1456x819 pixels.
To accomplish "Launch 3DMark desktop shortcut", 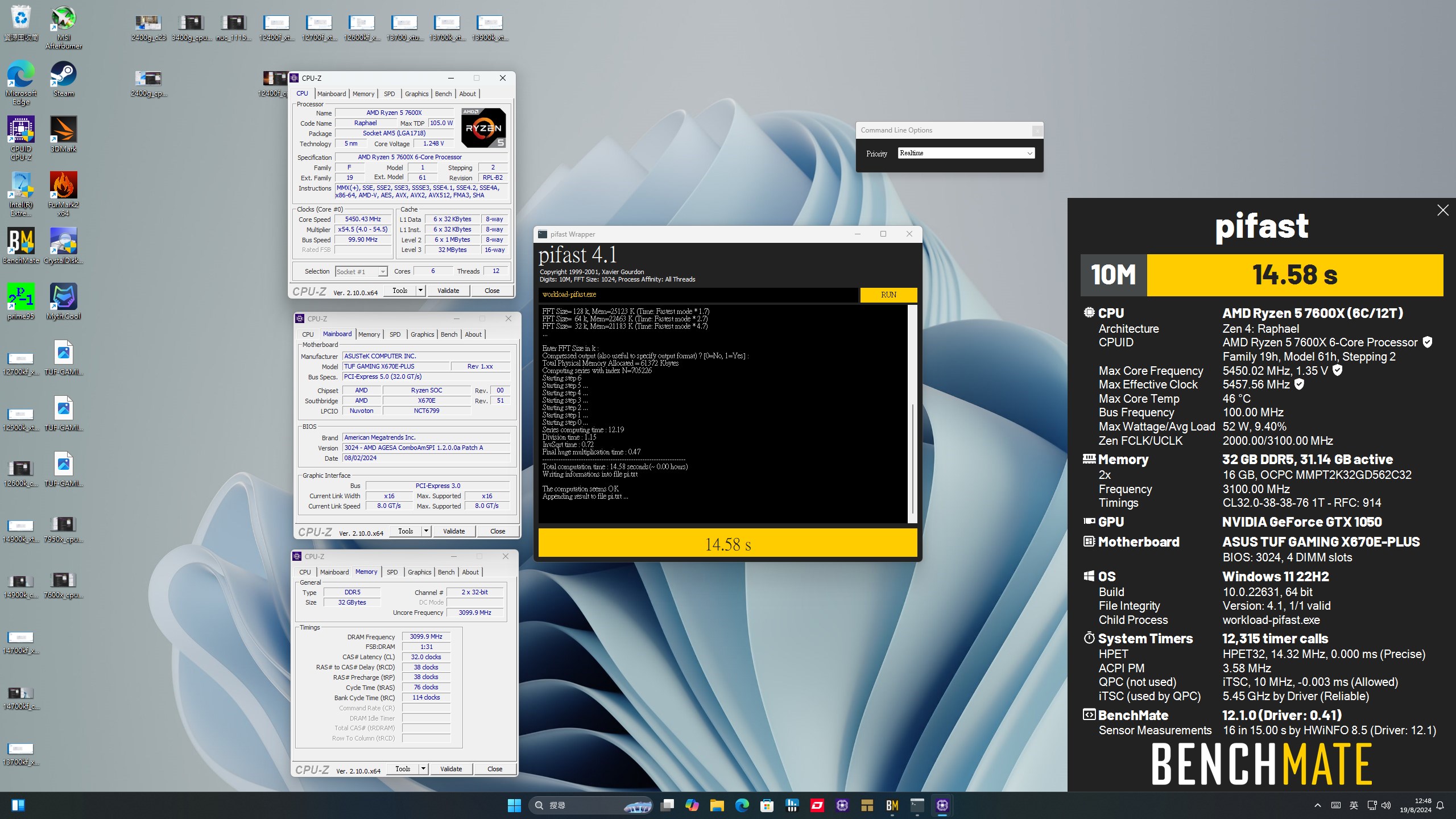I will [64, 134].
